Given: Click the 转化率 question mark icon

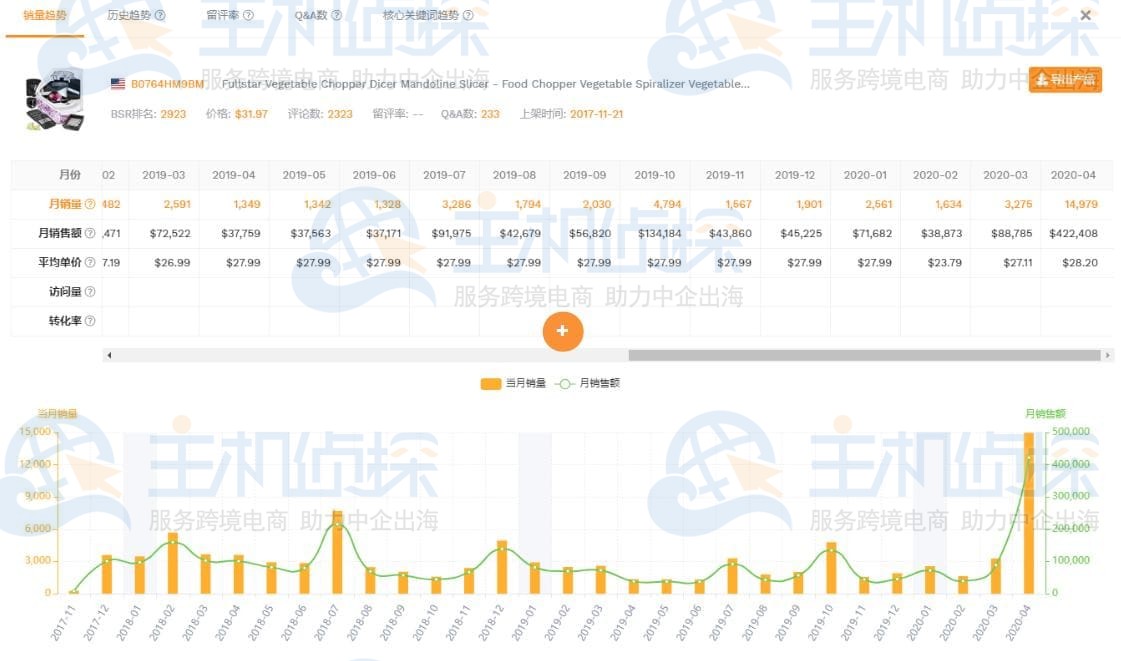Looking at the screenshot, I should (90, 320).
